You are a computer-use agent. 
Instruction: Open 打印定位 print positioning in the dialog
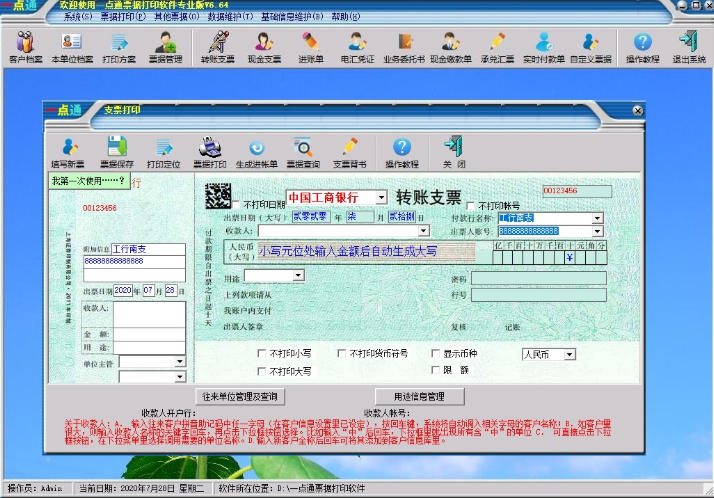point(163,152)
